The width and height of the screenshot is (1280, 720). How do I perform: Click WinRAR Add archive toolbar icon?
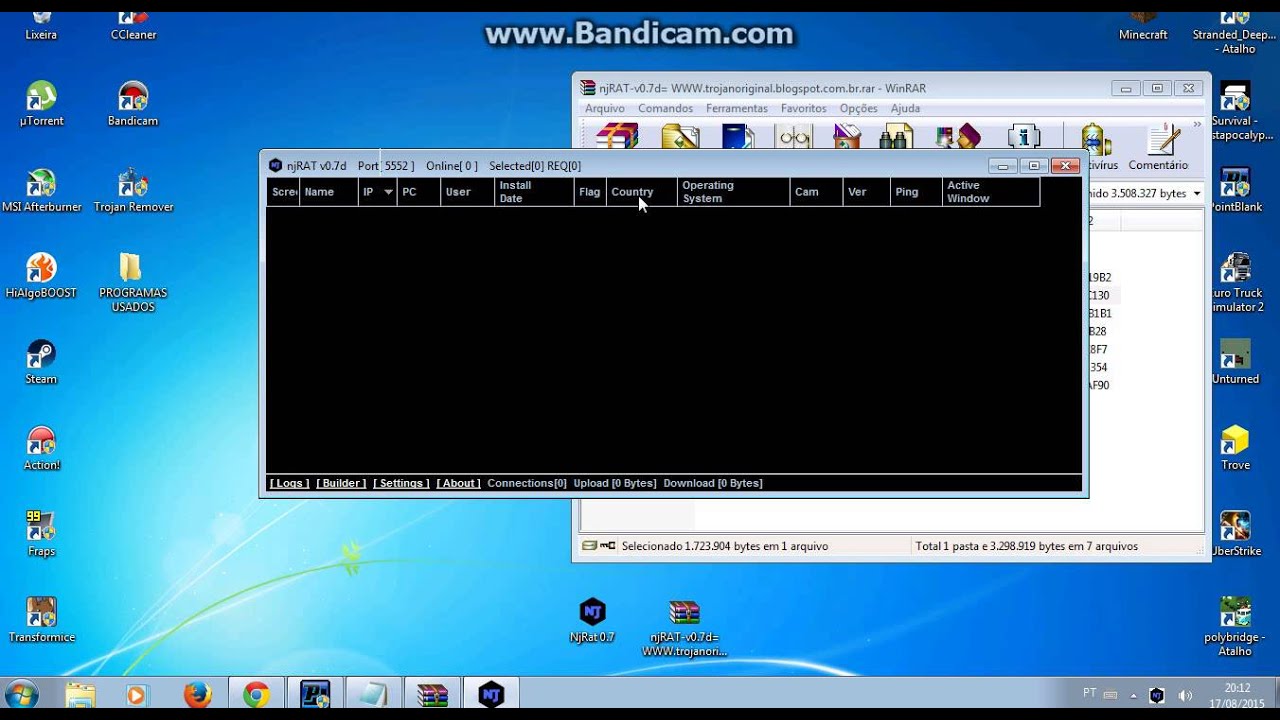617,136
